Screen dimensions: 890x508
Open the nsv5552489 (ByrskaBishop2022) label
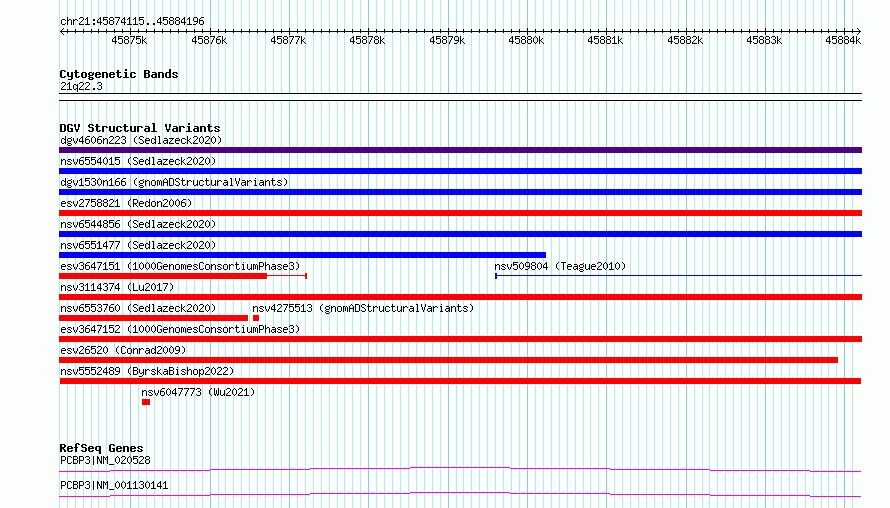[147, 371]
